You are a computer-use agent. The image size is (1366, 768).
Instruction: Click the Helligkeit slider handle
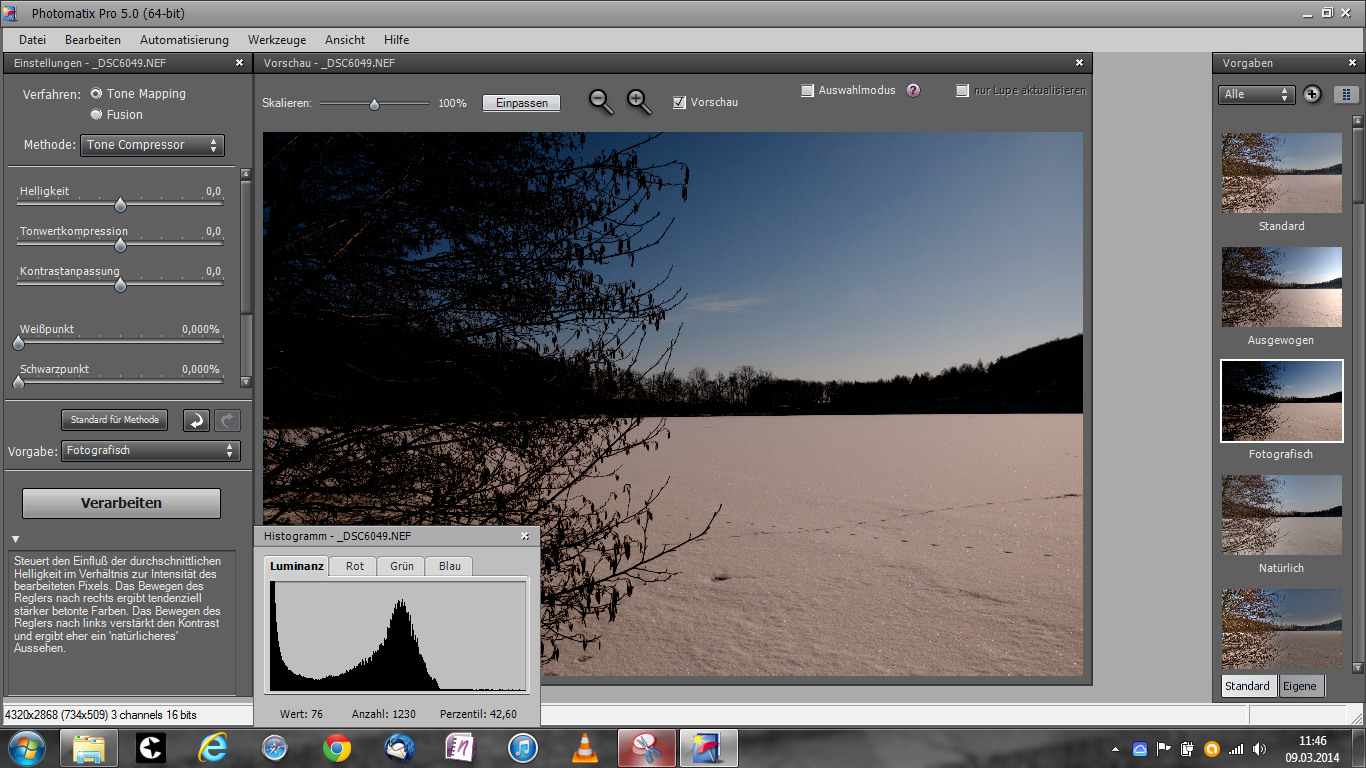click(120, 205)
